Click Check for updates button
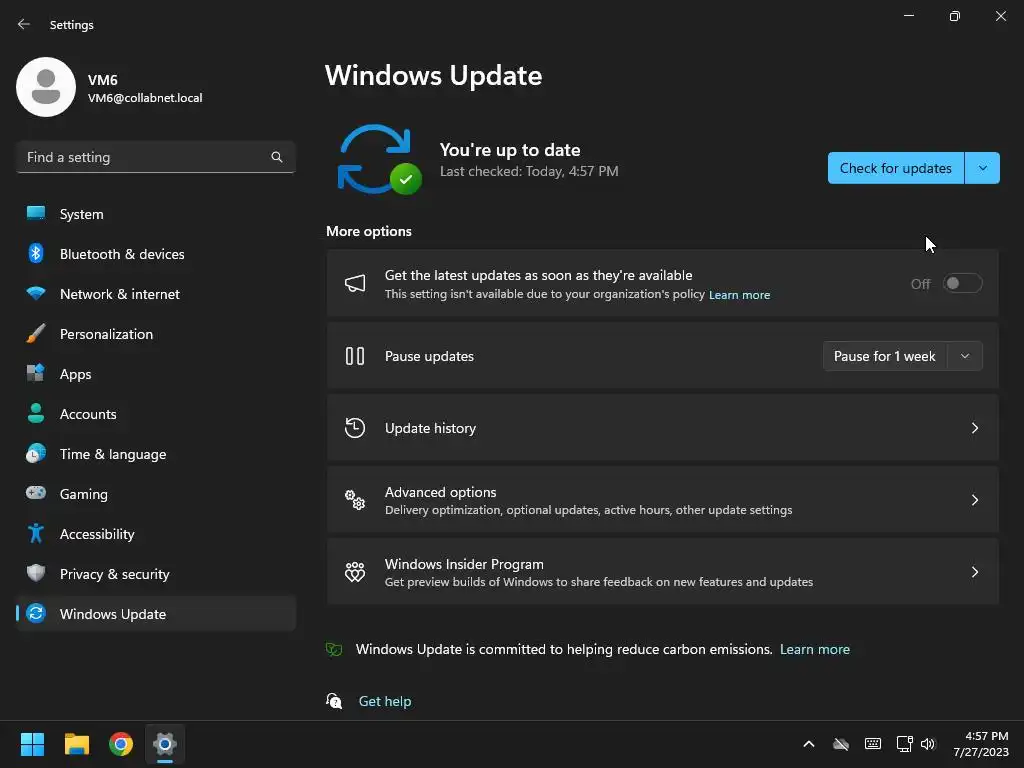 [x=895, y=168]
